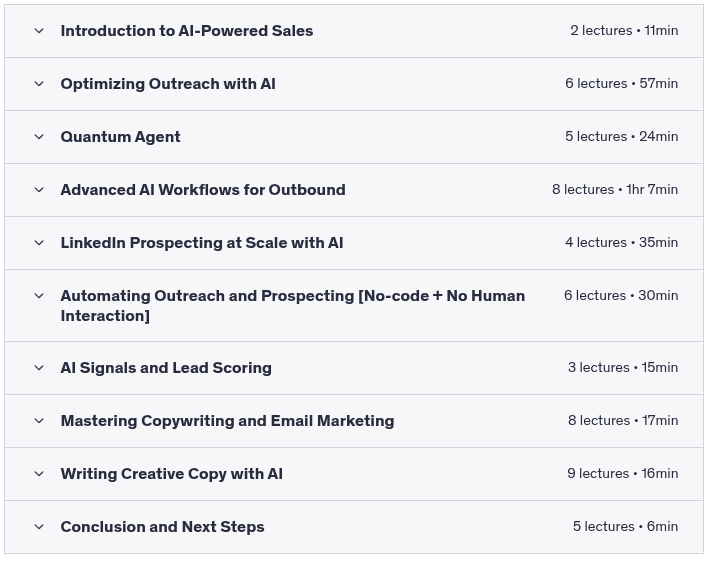710x562 pixels.
Task: Click the '5 lectures • 6min' label
Action: coord(625,527)
